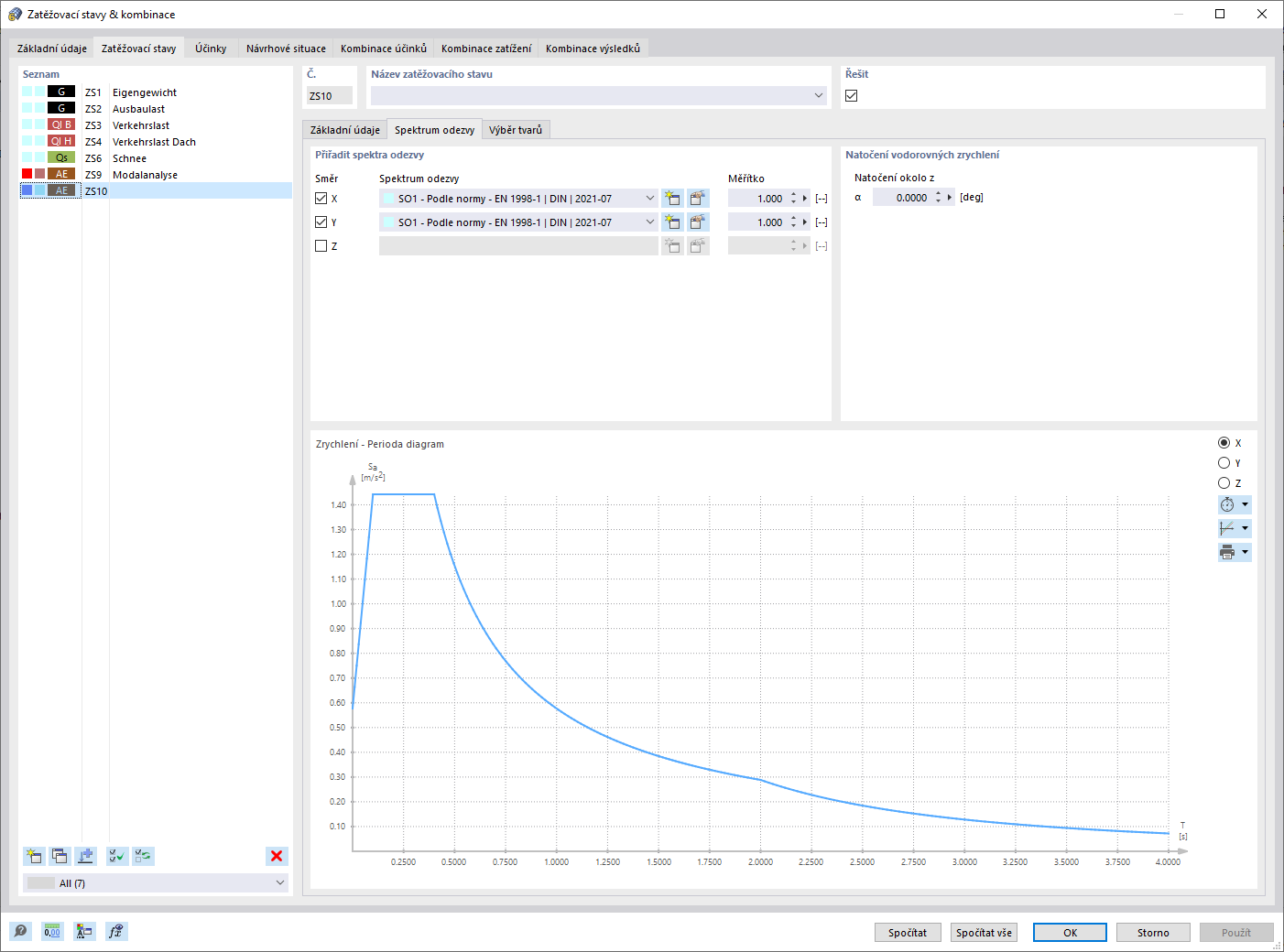Confirm with the OK button

(1070, 932)
